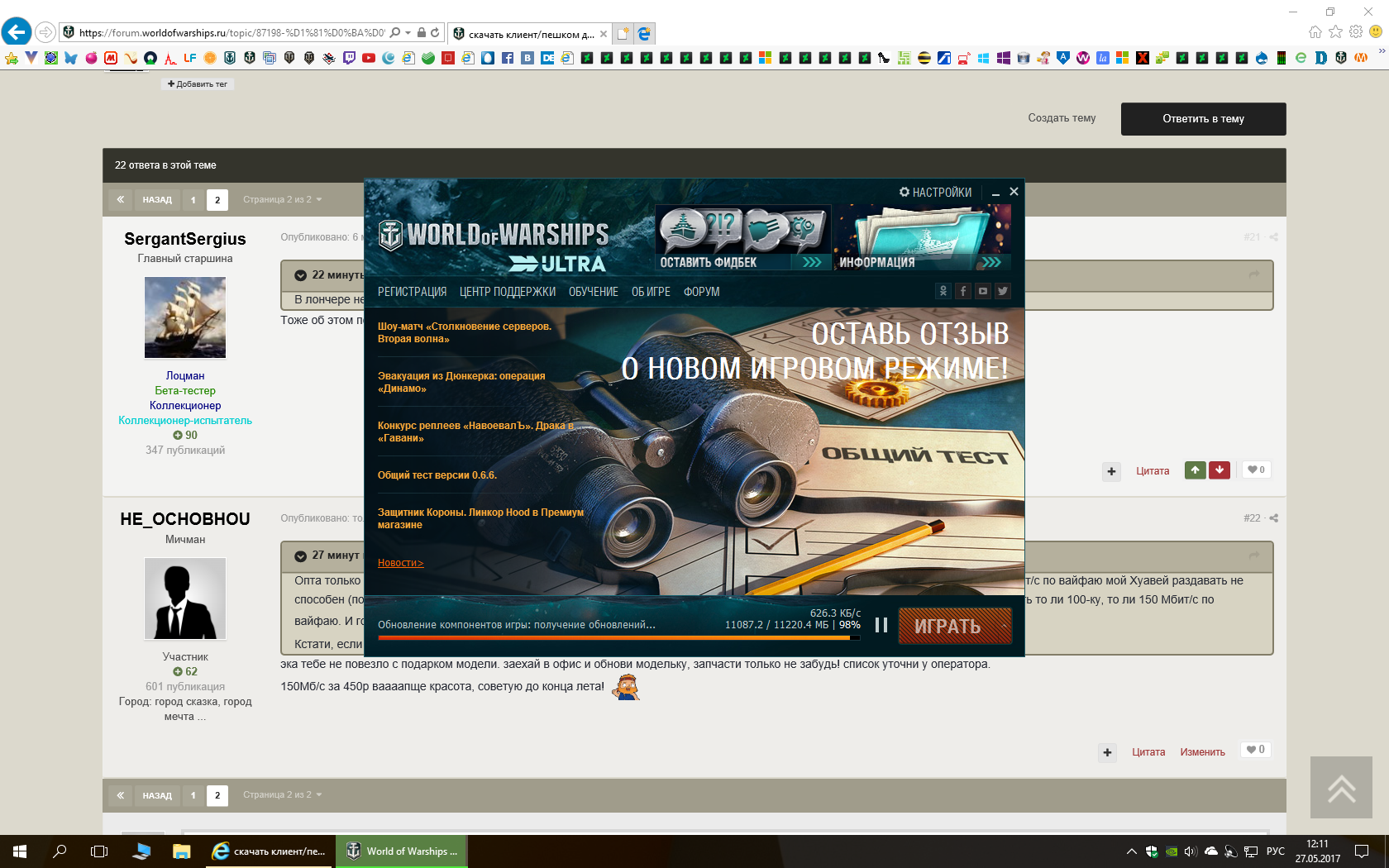1389x868 pixels.
Task: Click the browser address bar
Action: click(x=231, y=33)
